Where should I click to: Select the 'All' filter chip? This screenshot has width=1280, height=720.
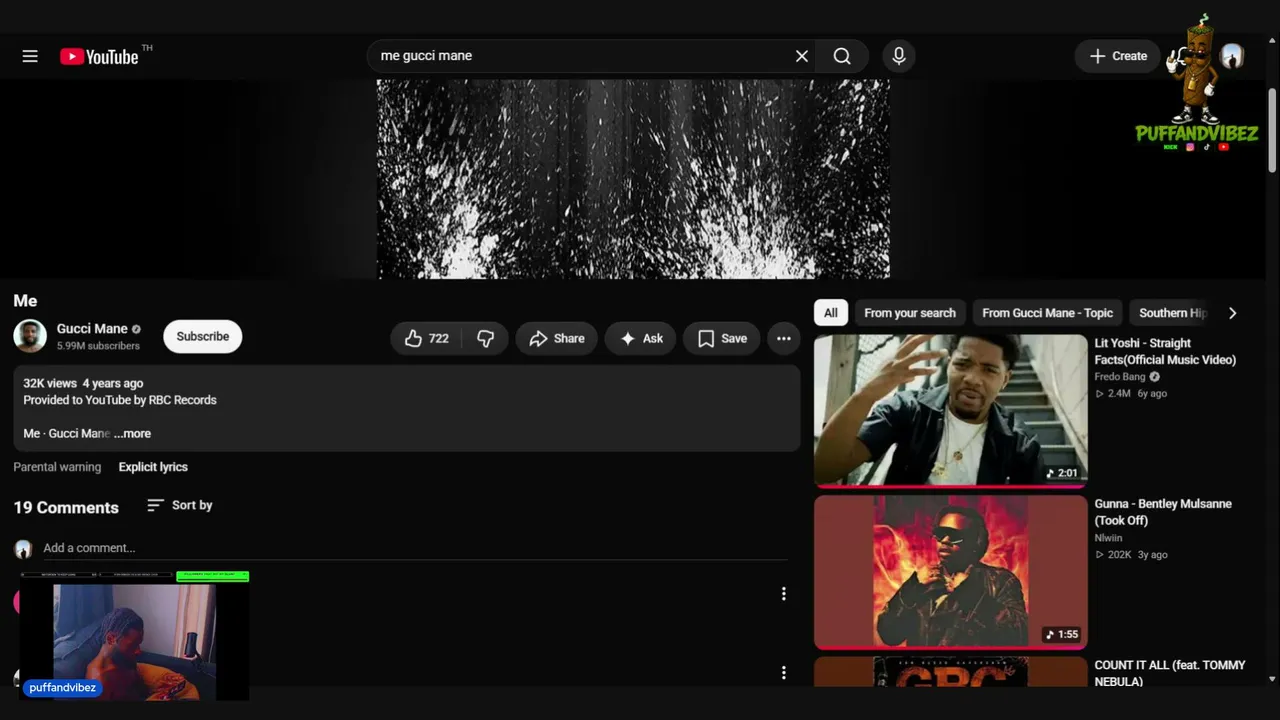coord(831,313)
